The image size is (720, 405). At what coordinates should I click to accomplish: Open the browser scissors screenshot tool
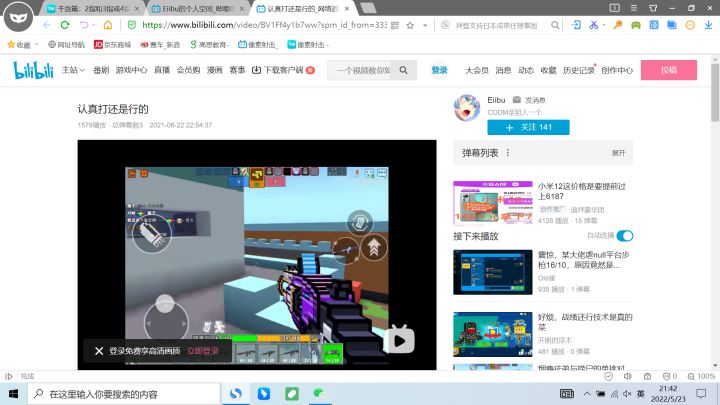click(x=594, y=25)
